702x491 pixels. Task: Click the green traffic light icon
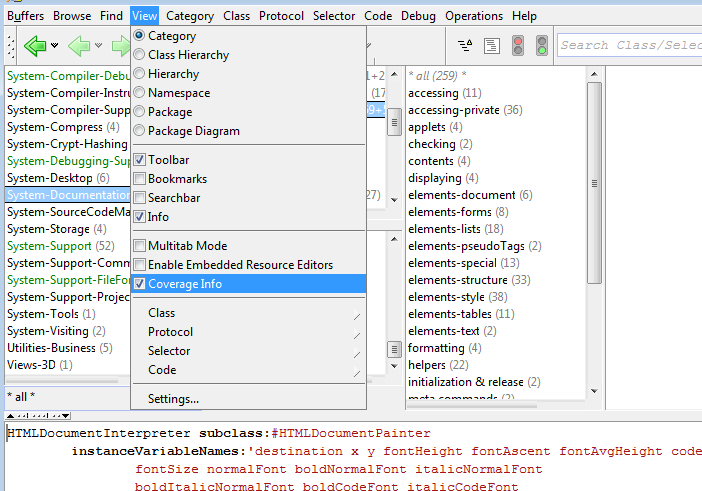(x=542, y=46)
